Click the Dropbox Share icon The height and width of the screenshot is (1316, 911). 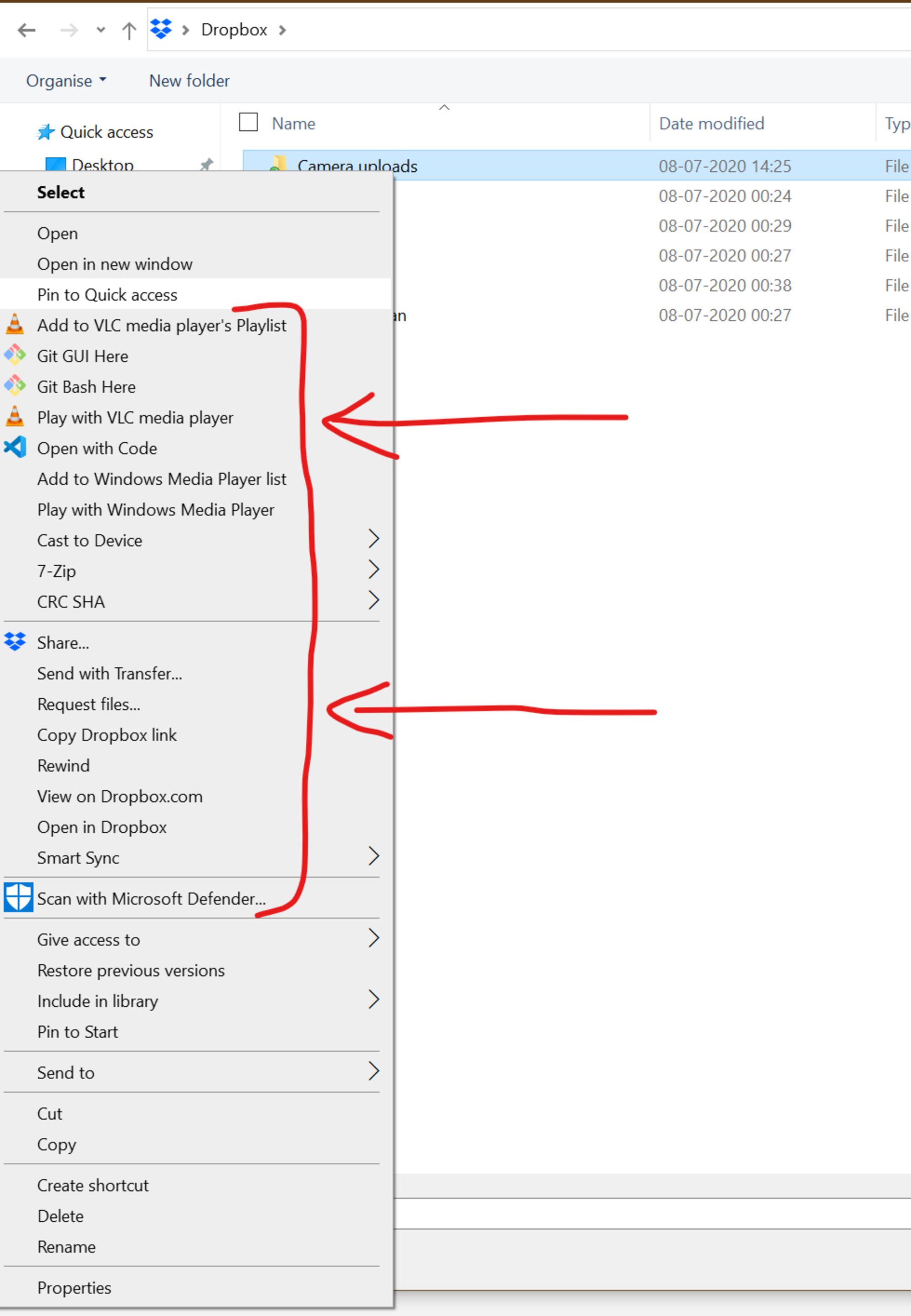click(15, 642)
